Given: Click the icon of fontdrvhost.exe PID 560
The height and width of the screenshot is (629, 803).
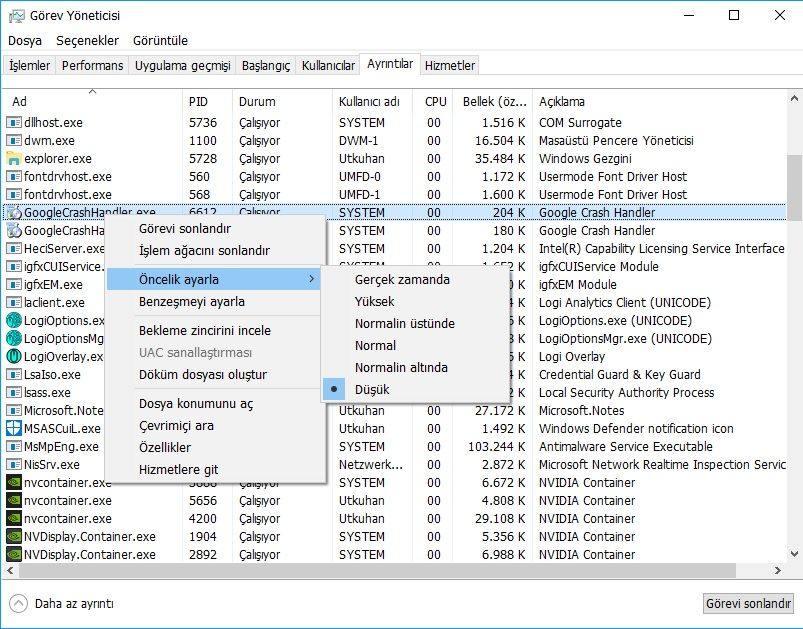Looking at the screenshot, I should coord(14,176).
